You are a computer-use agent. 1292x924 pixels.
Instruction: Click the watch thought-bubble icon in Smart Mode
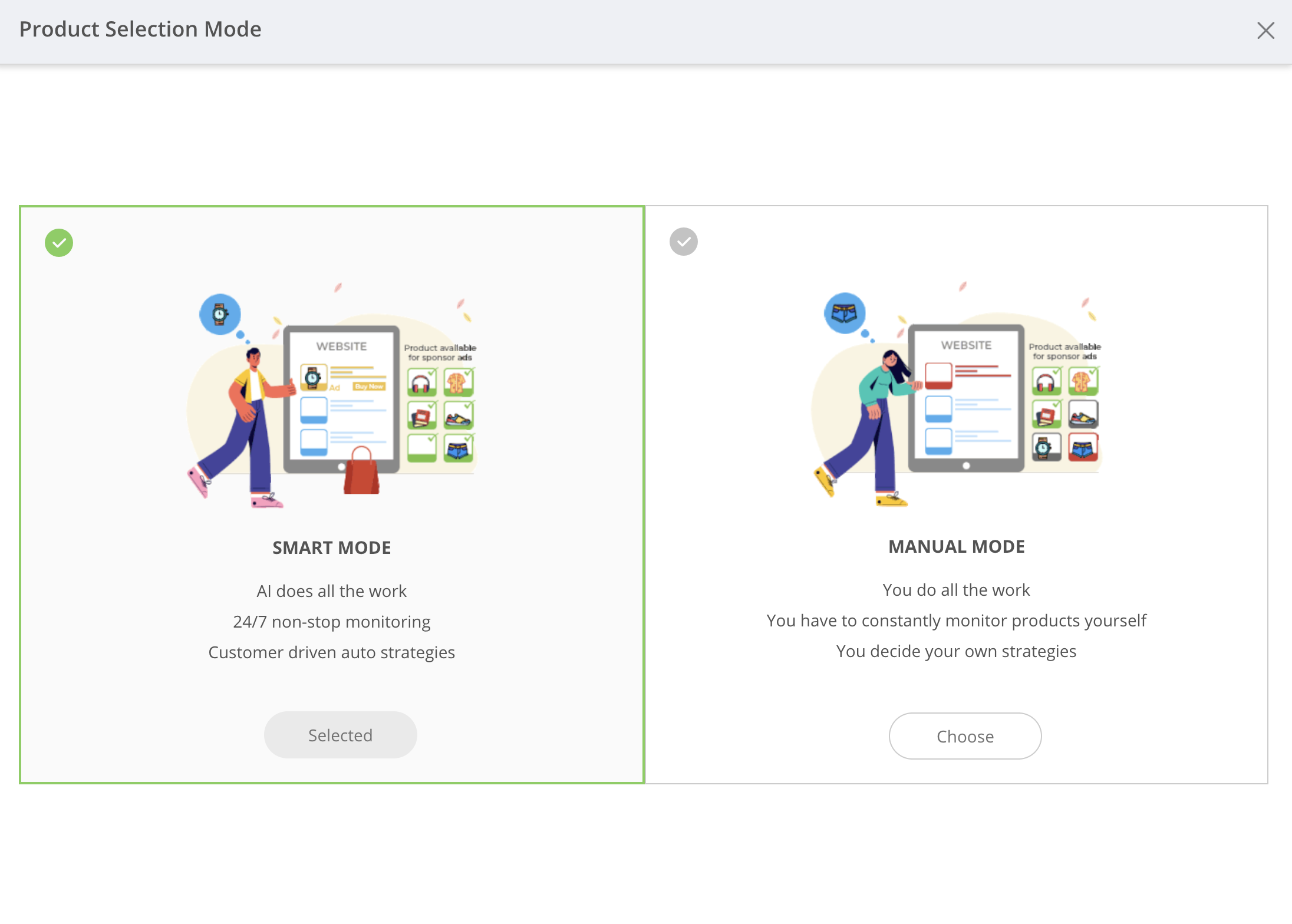pyautogui.click(x=220, y=314)
